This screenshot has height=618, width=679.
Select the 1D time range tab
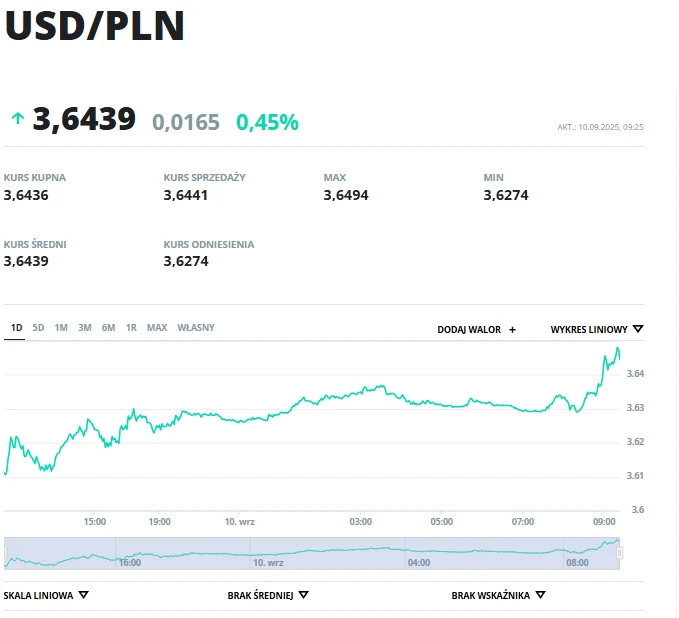tap(16, 328)
